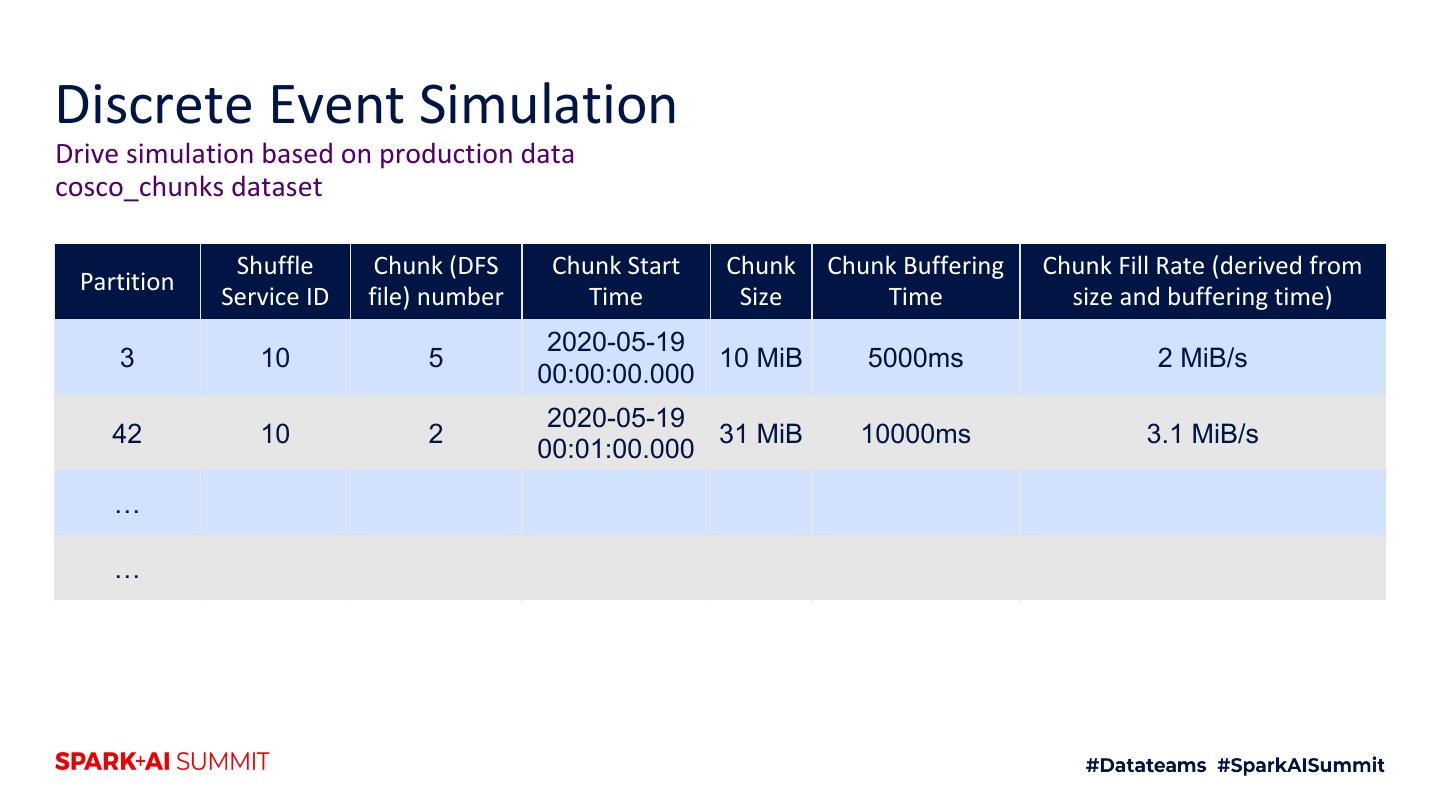Click the cell showing partition 42
This screenshot has height=810, width=1440.
127,433
